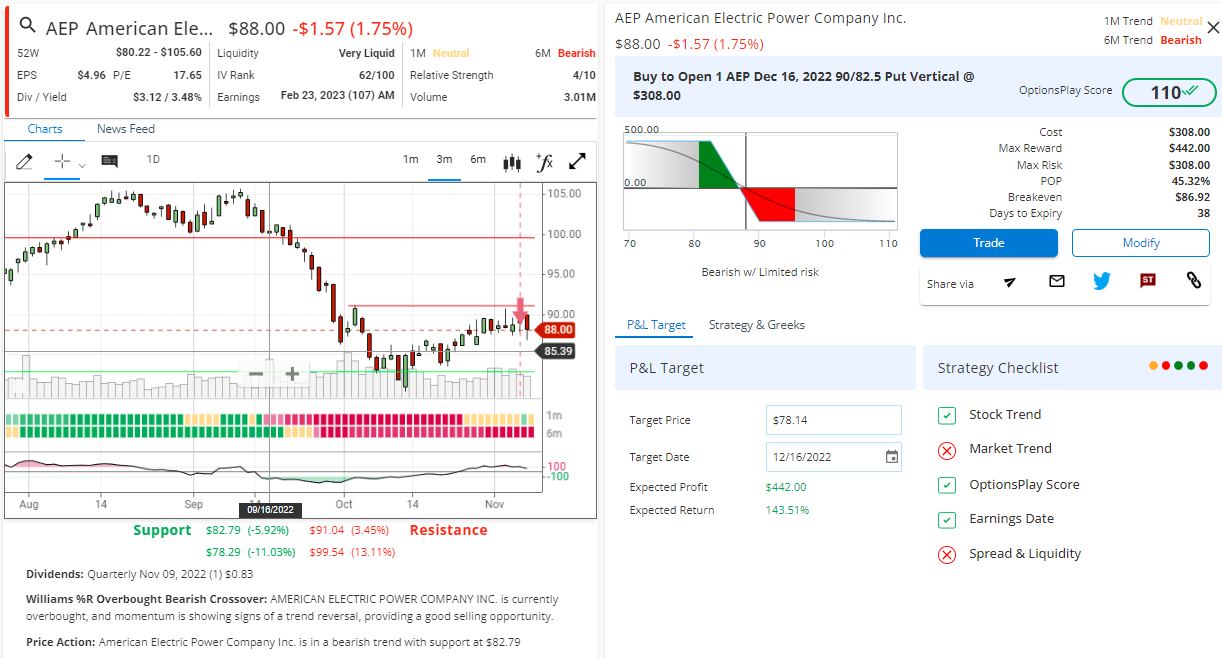This screenshot has height=658, width=1222.
Task: Toggle the Stock Trend checklist checkbox
Action: 947,415
